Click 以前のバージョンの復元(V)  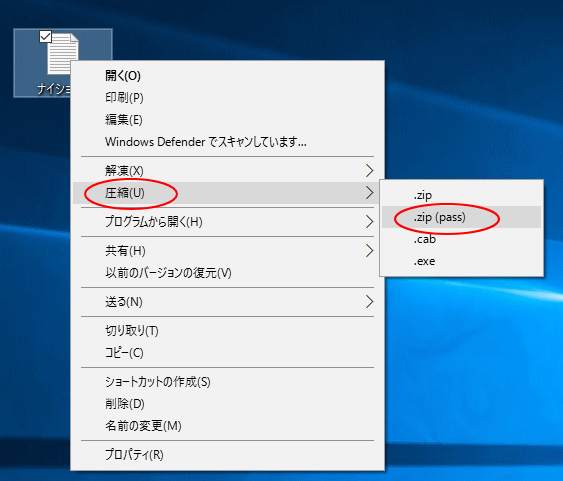pyautogui.click(x=228, y=273)
